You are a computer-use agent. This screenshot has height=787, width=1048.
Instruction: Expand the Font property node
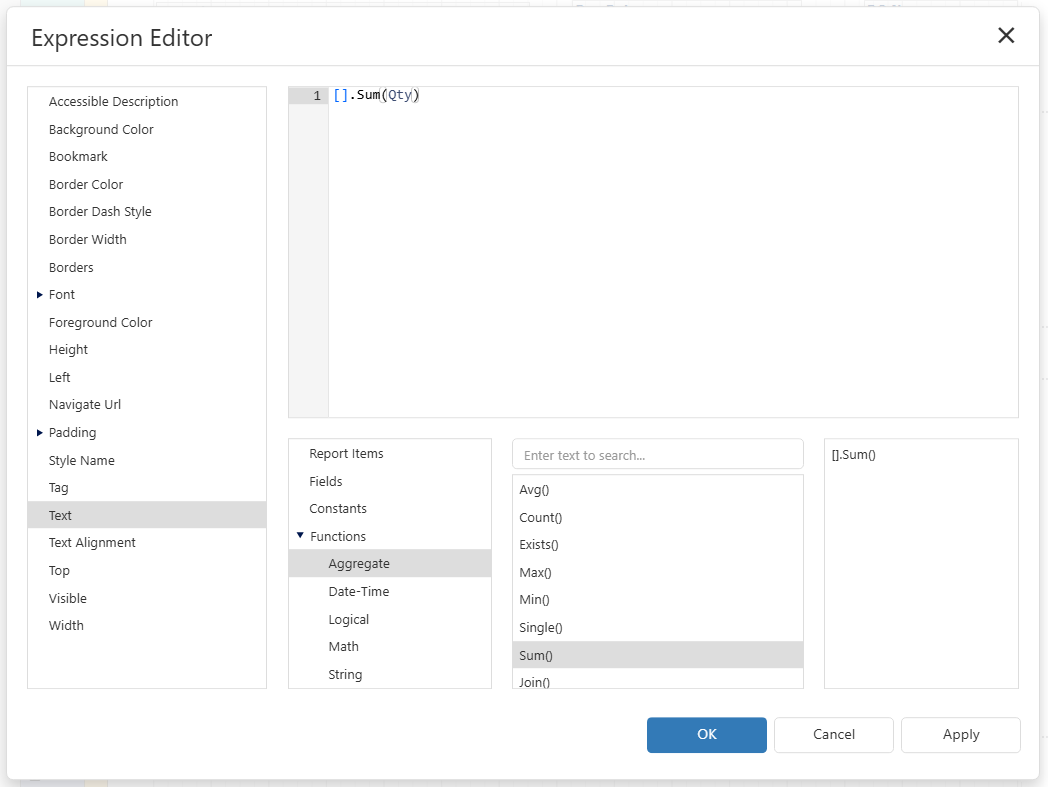(x=40, y=295)
